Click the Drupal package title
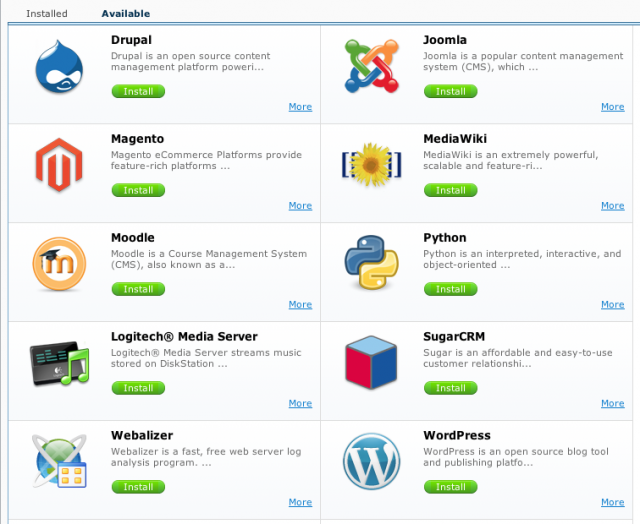Viewport: 640px width, 524px height. [x=131, y=40]
